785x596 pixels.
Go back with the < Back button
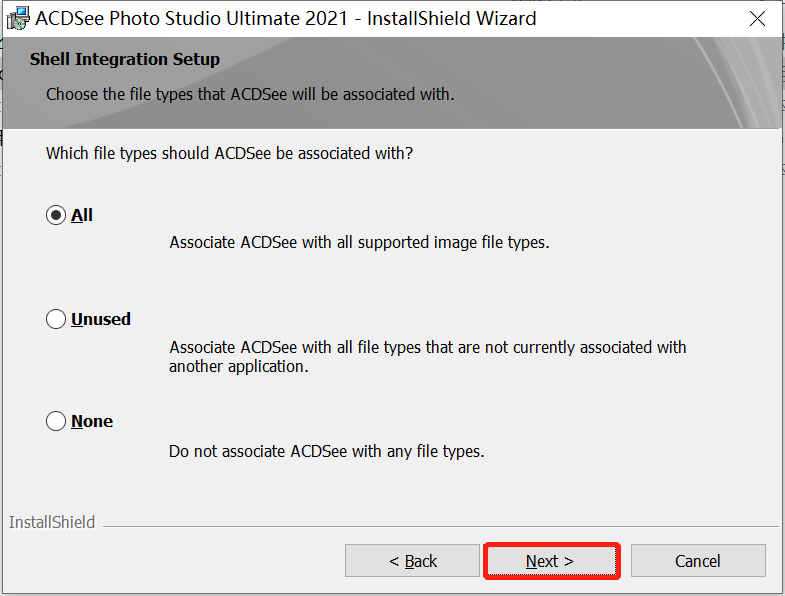tap(412, 561)
